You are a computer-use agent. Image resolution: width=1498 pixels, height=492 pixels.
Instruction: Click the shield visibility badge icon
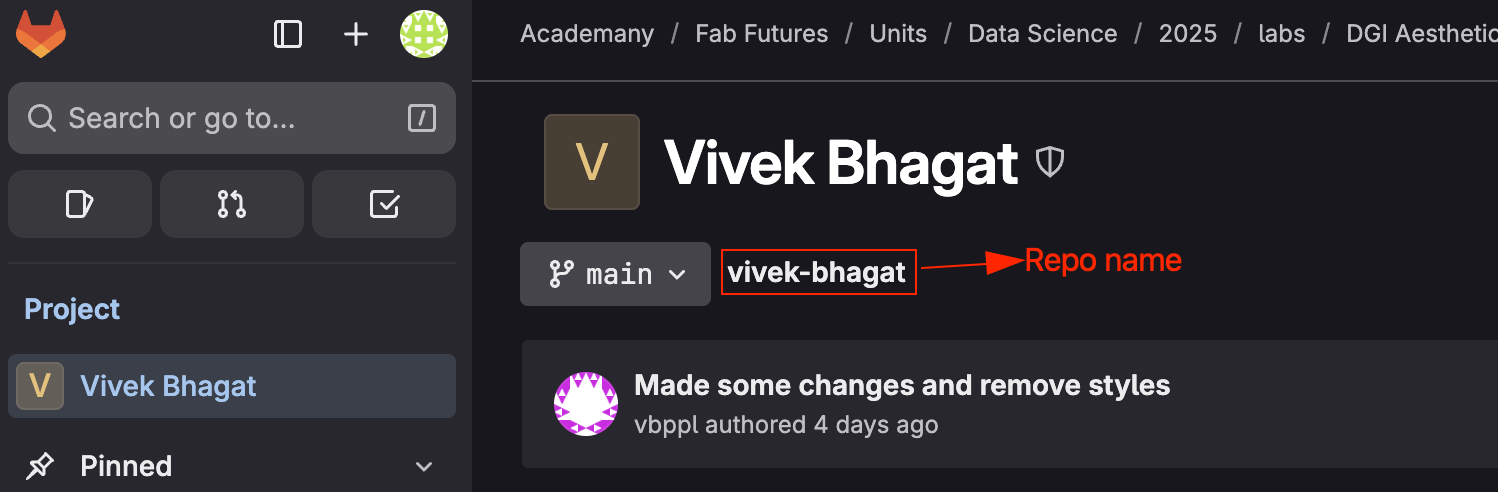[1049, 162]
